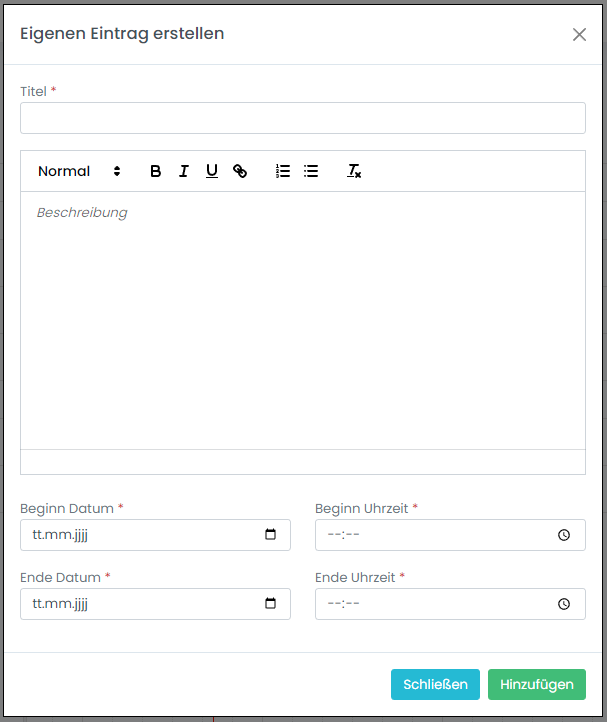Focus the Titel input field
Viewport: 607px width, 722px height.
pos(302,118)
